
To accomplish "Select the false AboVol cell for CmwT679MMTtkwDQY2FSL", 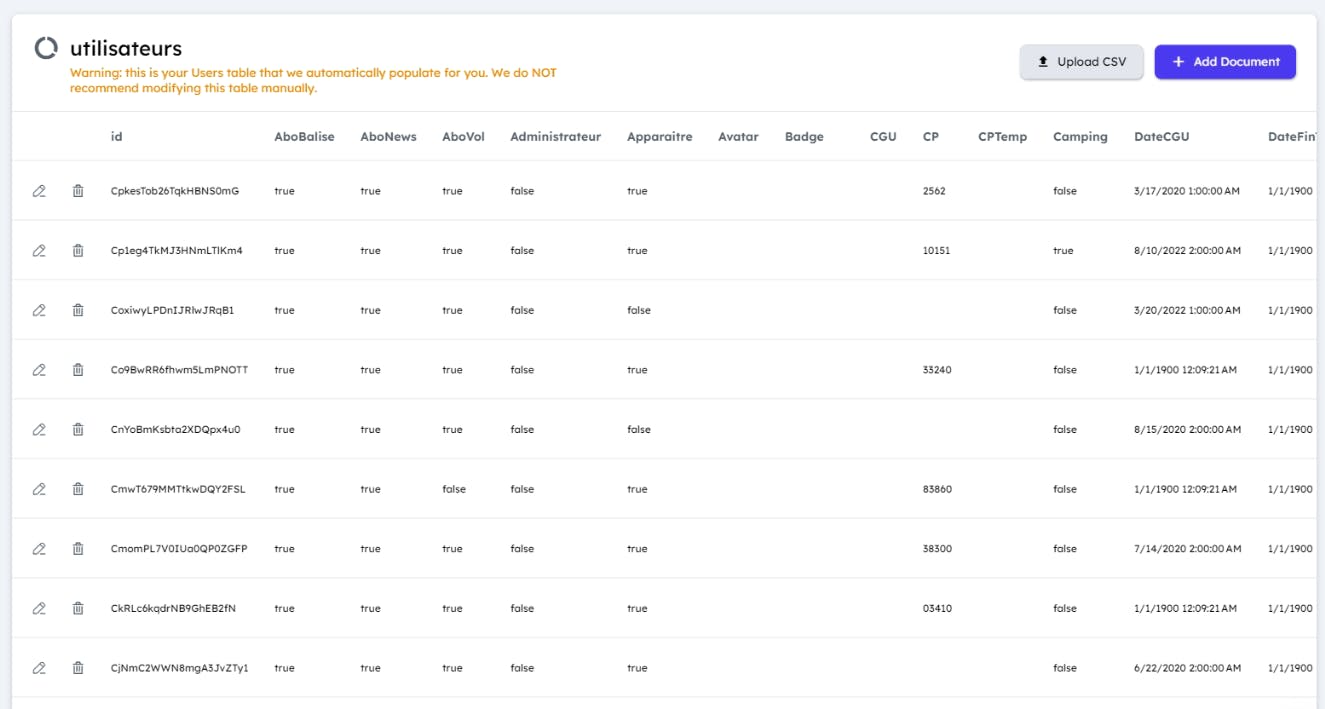I will click(454, 489).
